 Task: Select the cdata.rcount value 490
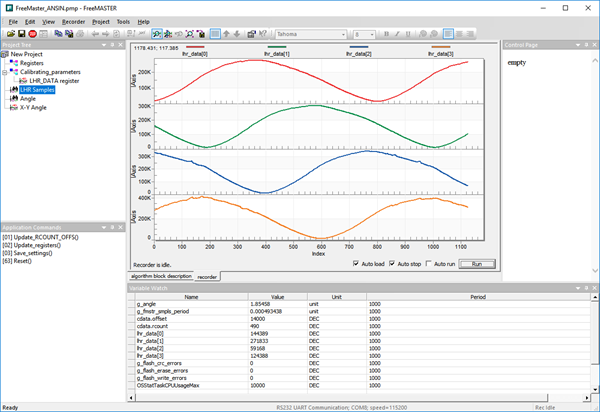point(254,326)
